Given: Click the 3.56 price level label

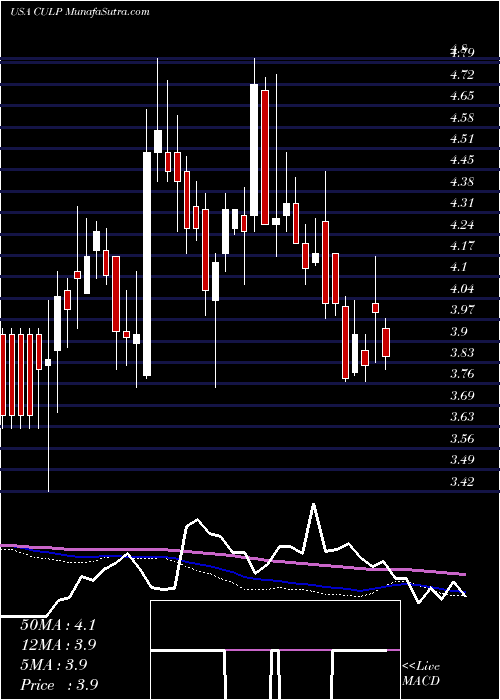Looking at the screenshot, I should tap(462, 438).
